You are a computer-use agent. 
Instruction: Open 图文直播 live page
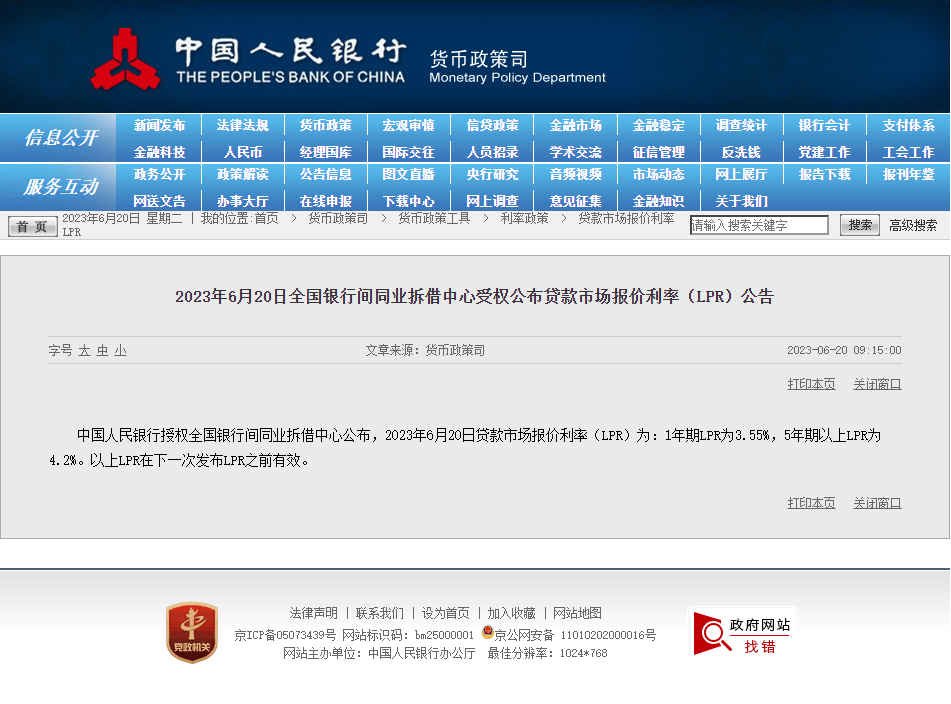click(x=409, y=175)
